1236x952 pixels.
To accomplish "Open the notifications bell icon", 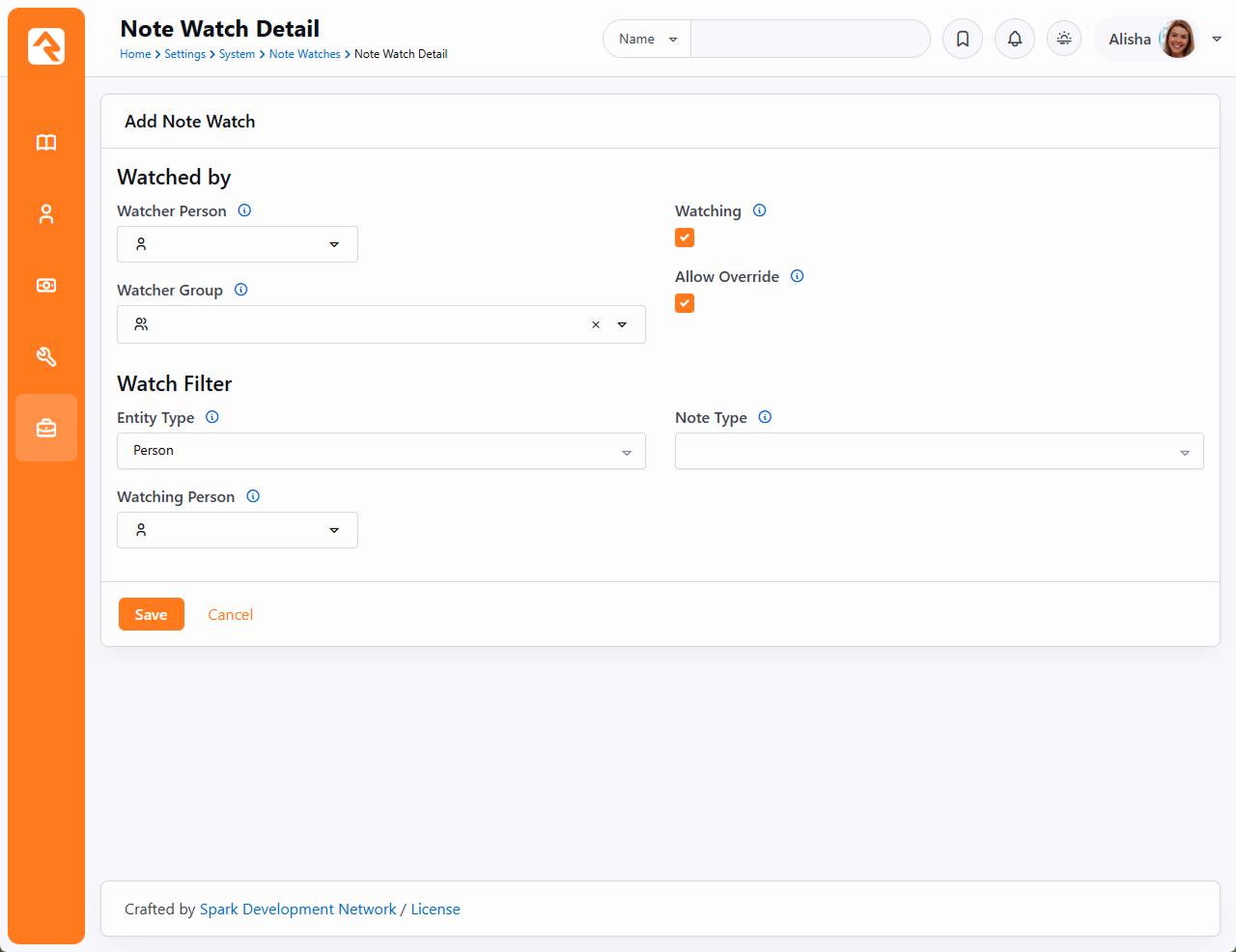I will [x=1015, y=40].
